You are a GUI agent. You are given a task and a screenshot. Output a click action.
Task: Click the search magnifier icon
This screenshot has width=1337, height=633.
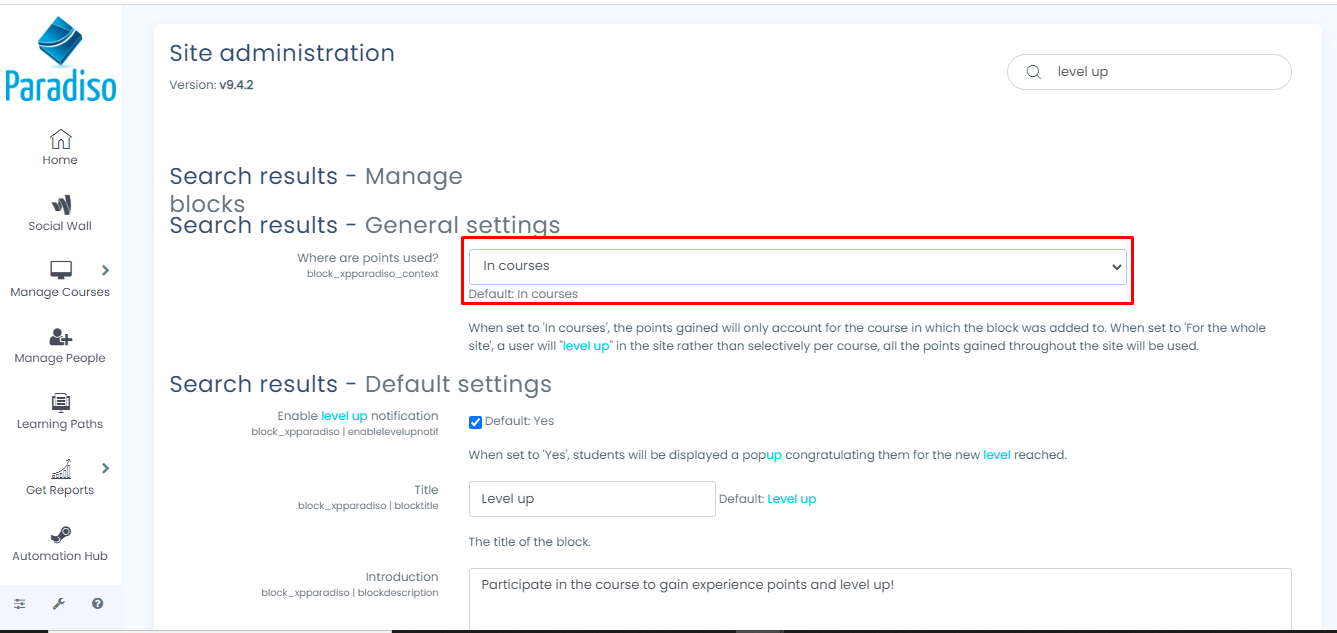tap(1034, 72)
